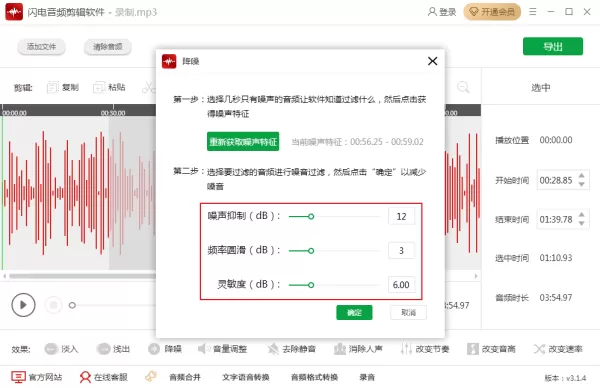
Task: Apply the 消除人声 vocal removal effect
Action: tap(358, 349)
